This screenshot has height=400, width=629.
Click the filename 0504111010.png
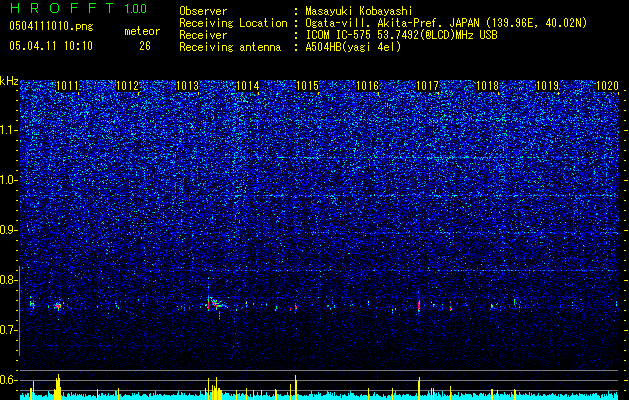51,26
